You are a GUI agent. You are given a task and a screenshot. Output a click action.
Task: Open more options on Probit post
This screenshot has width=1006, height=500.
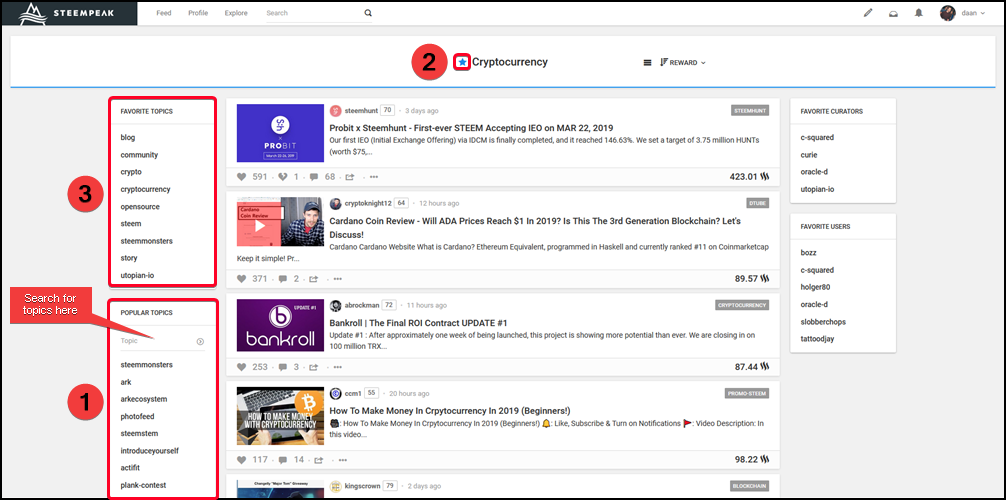[x=374, y=177]
